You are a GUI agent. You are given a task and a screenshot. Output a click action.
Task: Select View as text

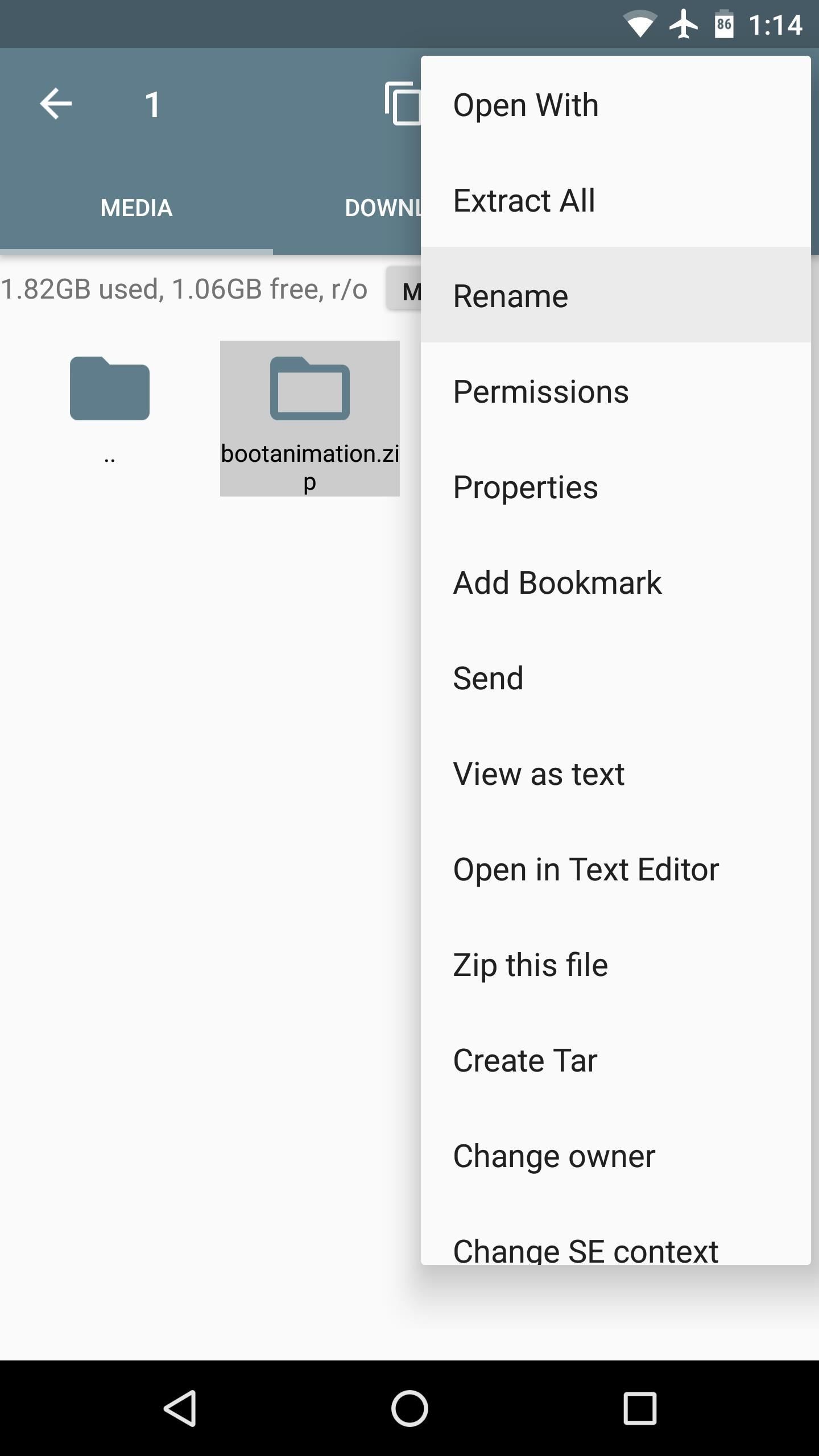[616, 773]
